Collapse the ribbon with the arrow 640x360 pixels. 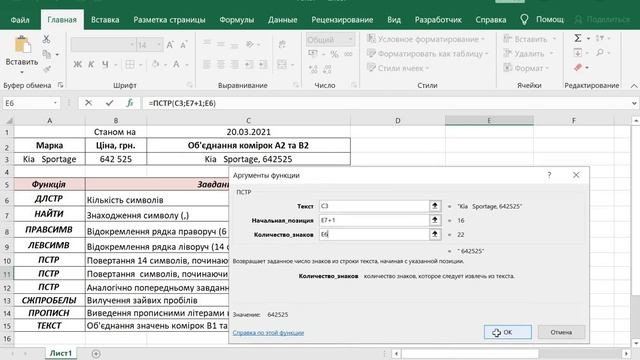634,85
